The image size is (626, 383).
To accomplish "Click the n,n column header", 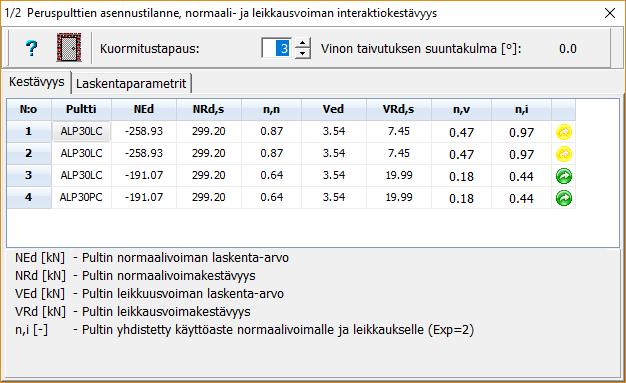I will [x=271, y=109].
